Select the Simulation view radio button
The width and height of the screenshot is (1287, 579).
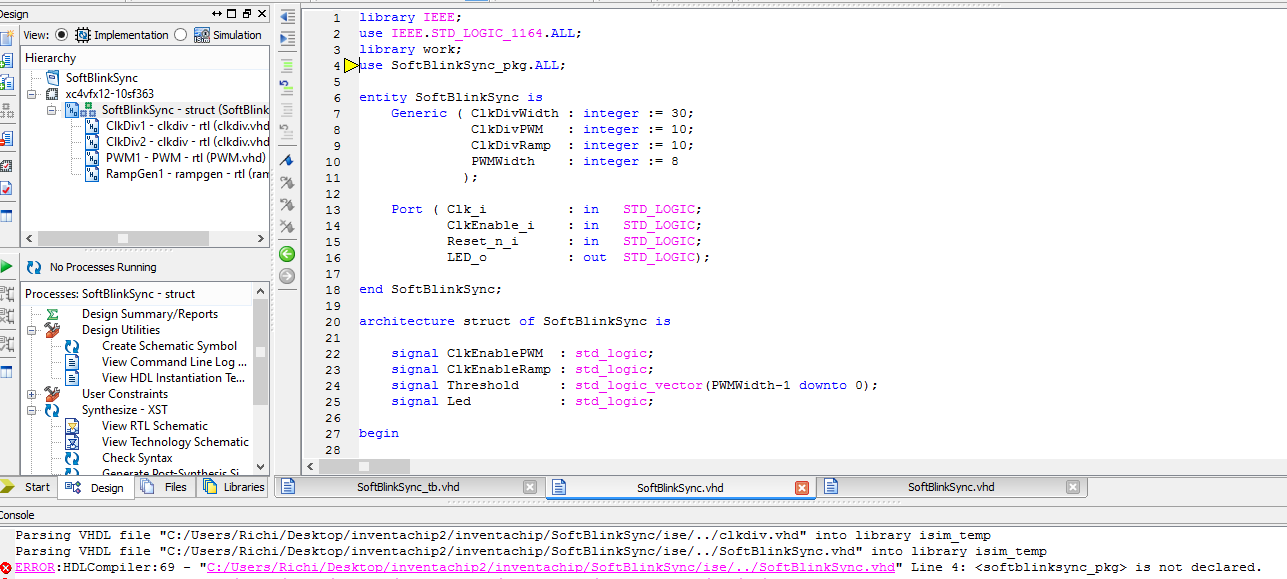tap(180, 34)
